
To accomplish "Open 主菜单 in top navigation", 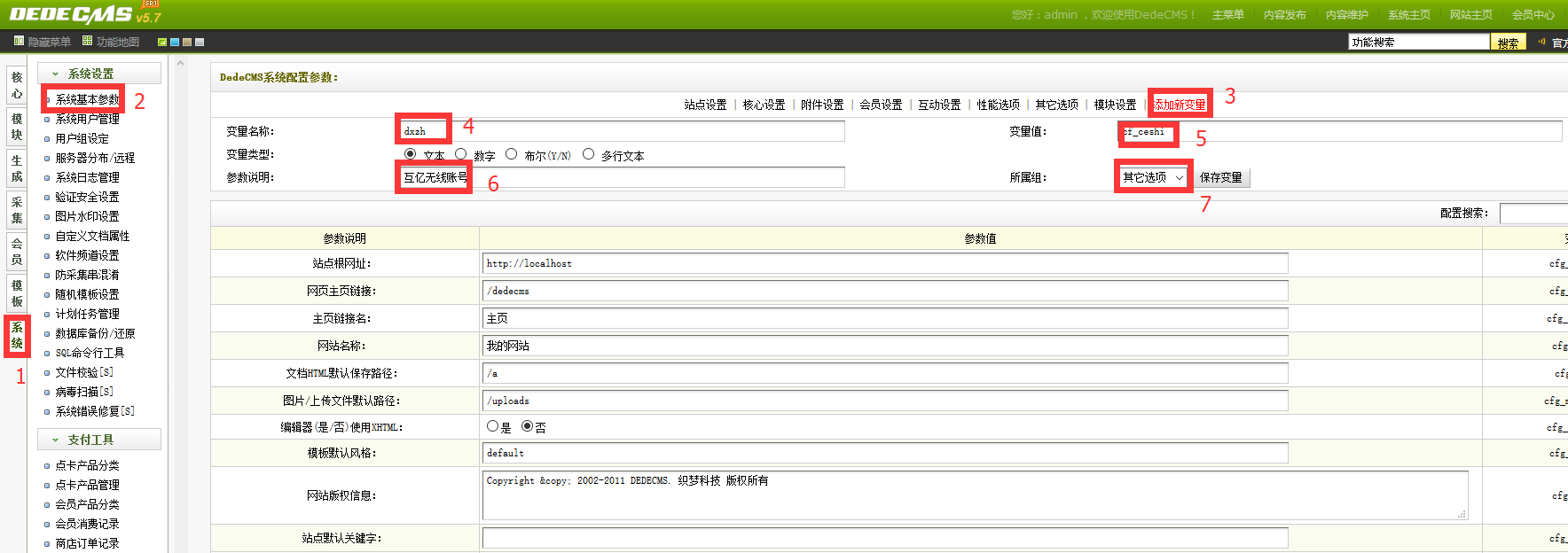I will coord(1228,15).
